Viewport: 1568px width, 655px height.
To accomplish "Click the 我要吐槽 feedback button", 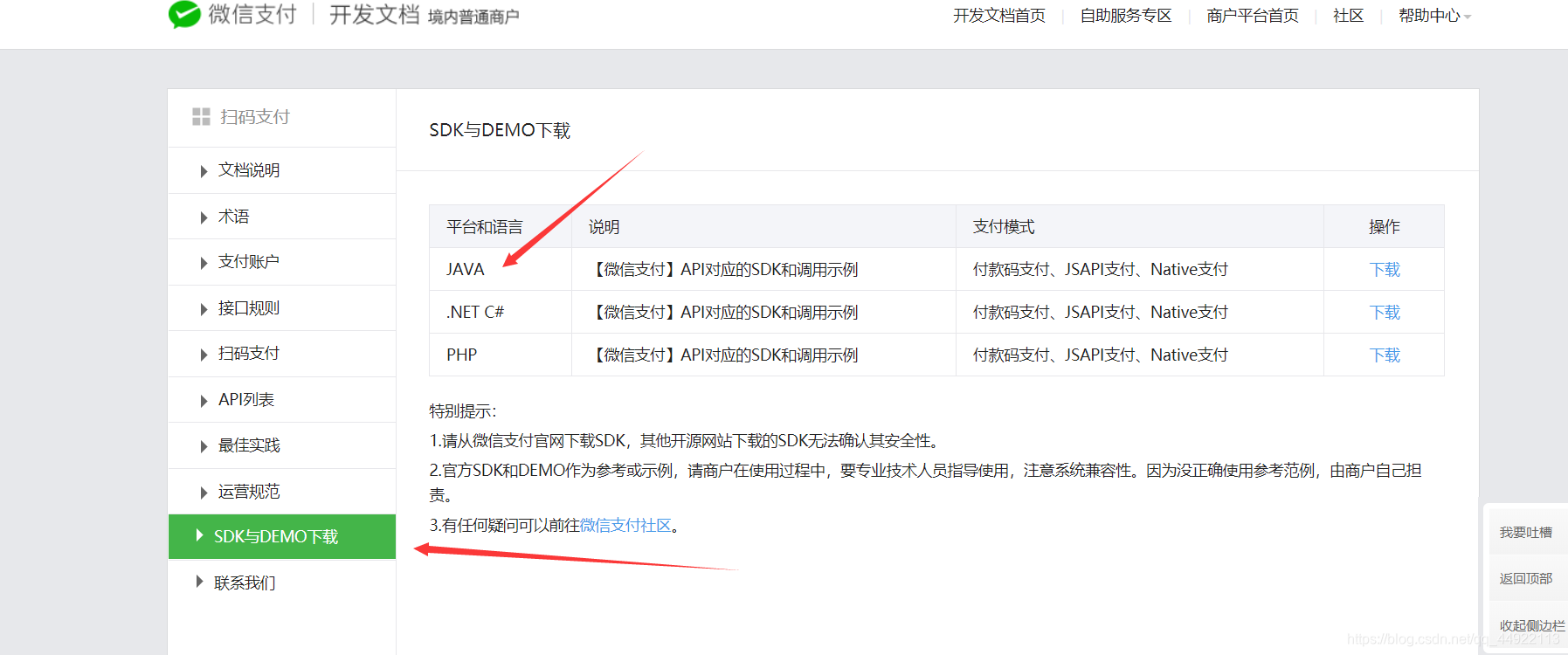I will click(x=1526, y=532).
